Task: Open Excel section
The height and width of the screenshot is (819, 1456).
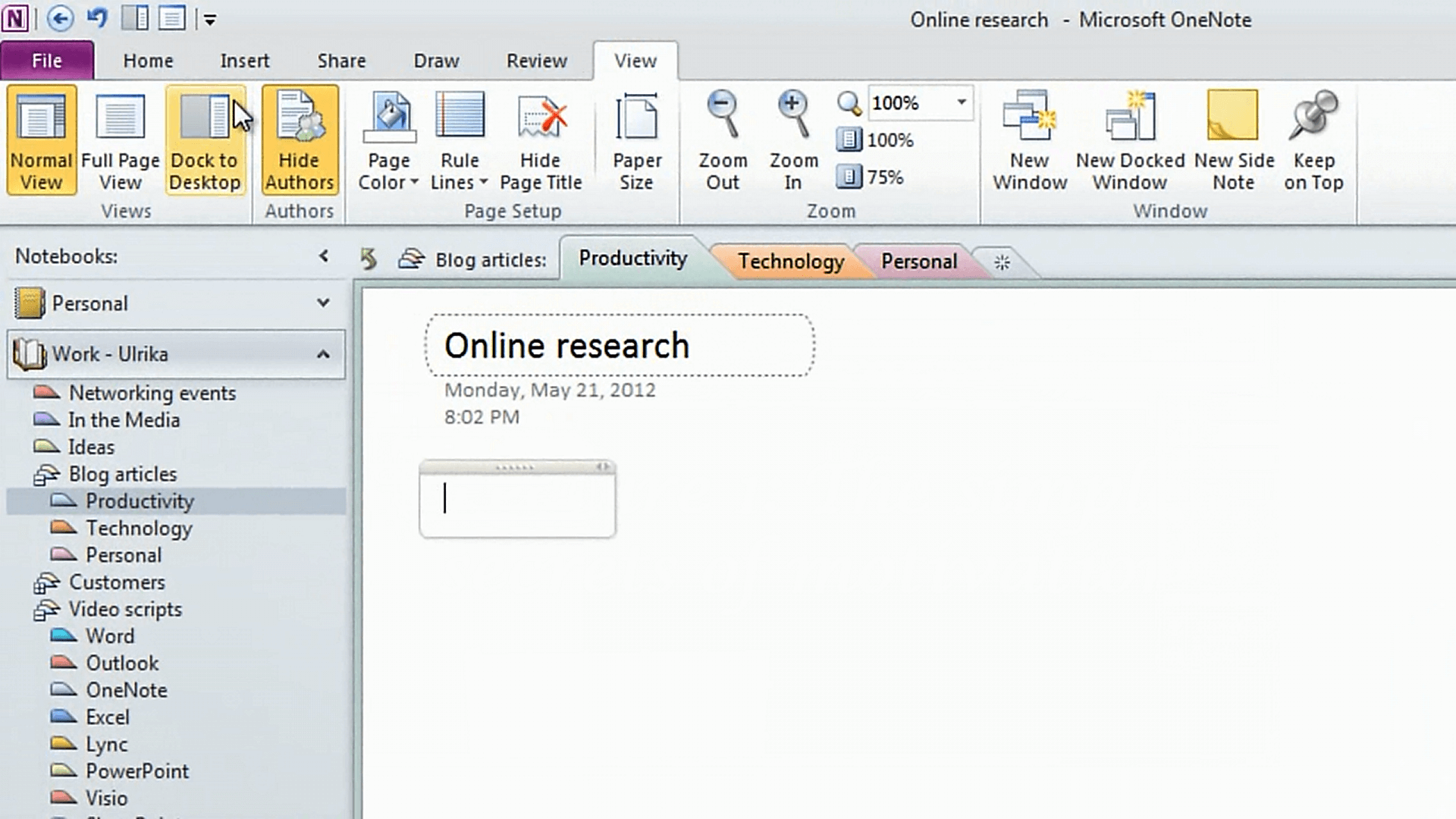Action: [x=108, y=717]
